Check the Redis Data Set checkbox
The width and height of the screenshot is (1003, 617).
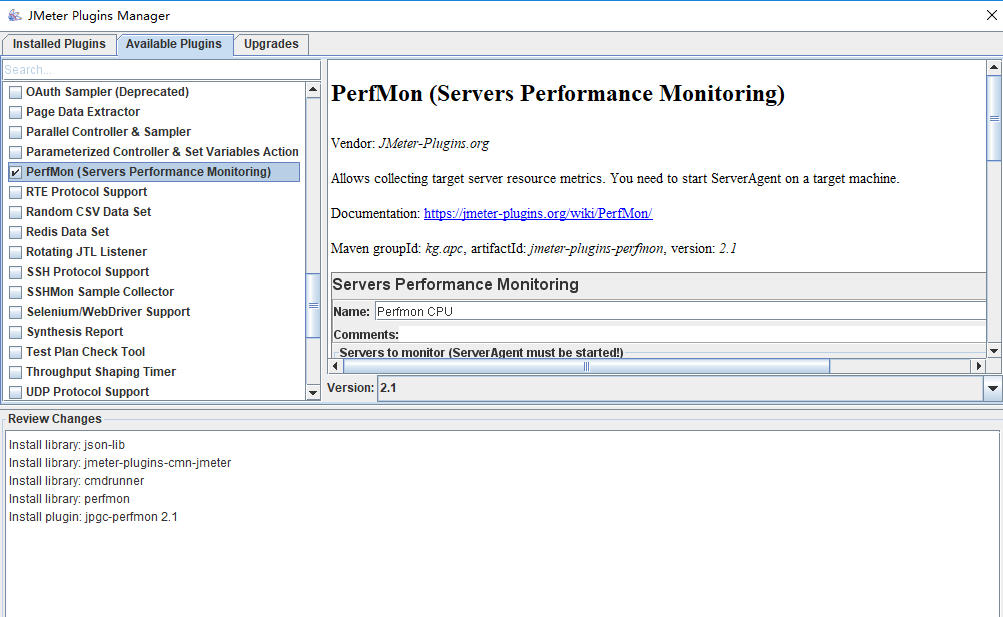point(15,232)
